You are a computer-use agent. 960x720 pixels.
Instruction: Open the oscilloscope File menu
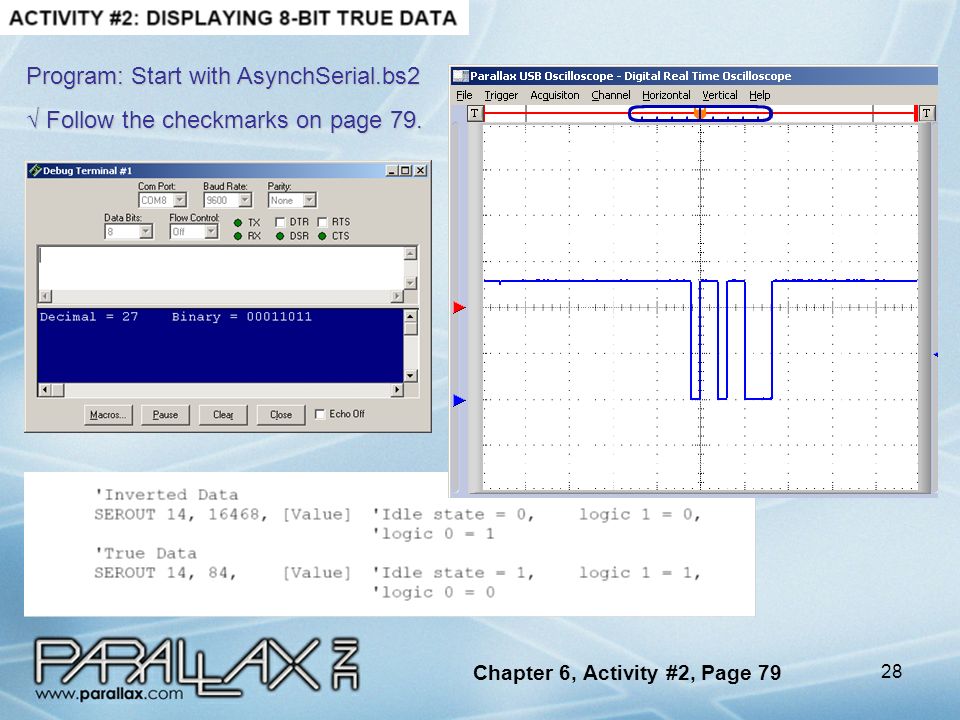[x=464, y=95]
